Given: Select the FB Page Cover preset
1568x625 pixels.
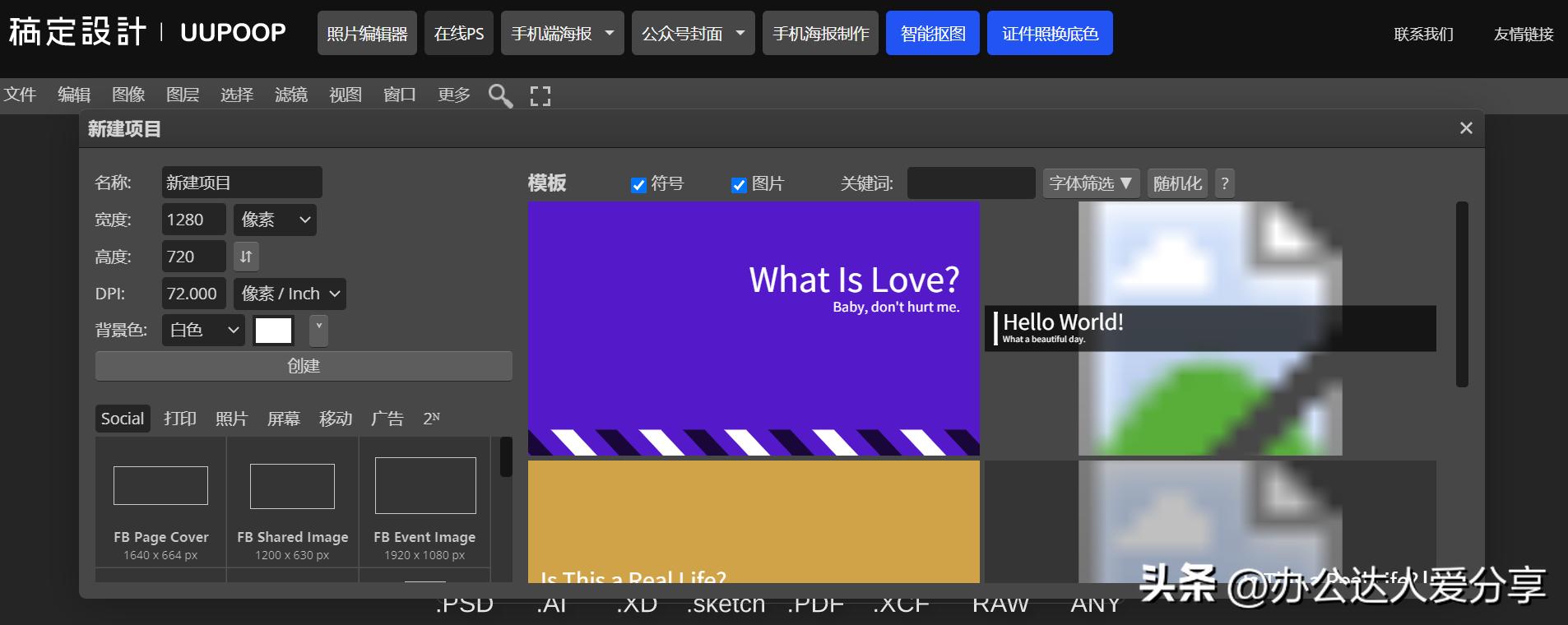Looking at the screenshot, I should pos(160,502).
